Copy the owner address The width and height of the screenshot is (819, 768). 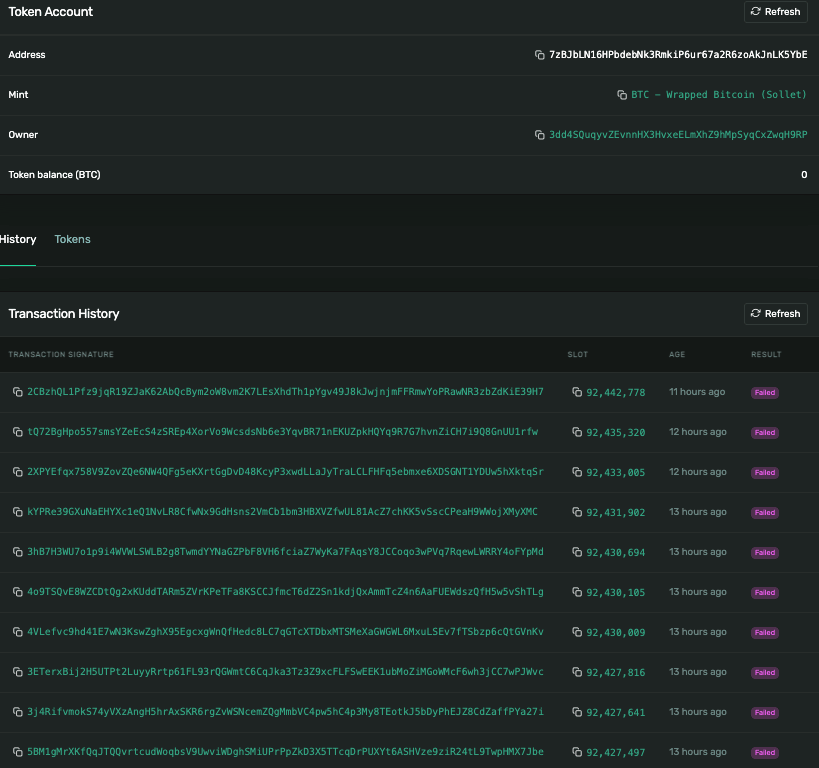coord(540,134)
